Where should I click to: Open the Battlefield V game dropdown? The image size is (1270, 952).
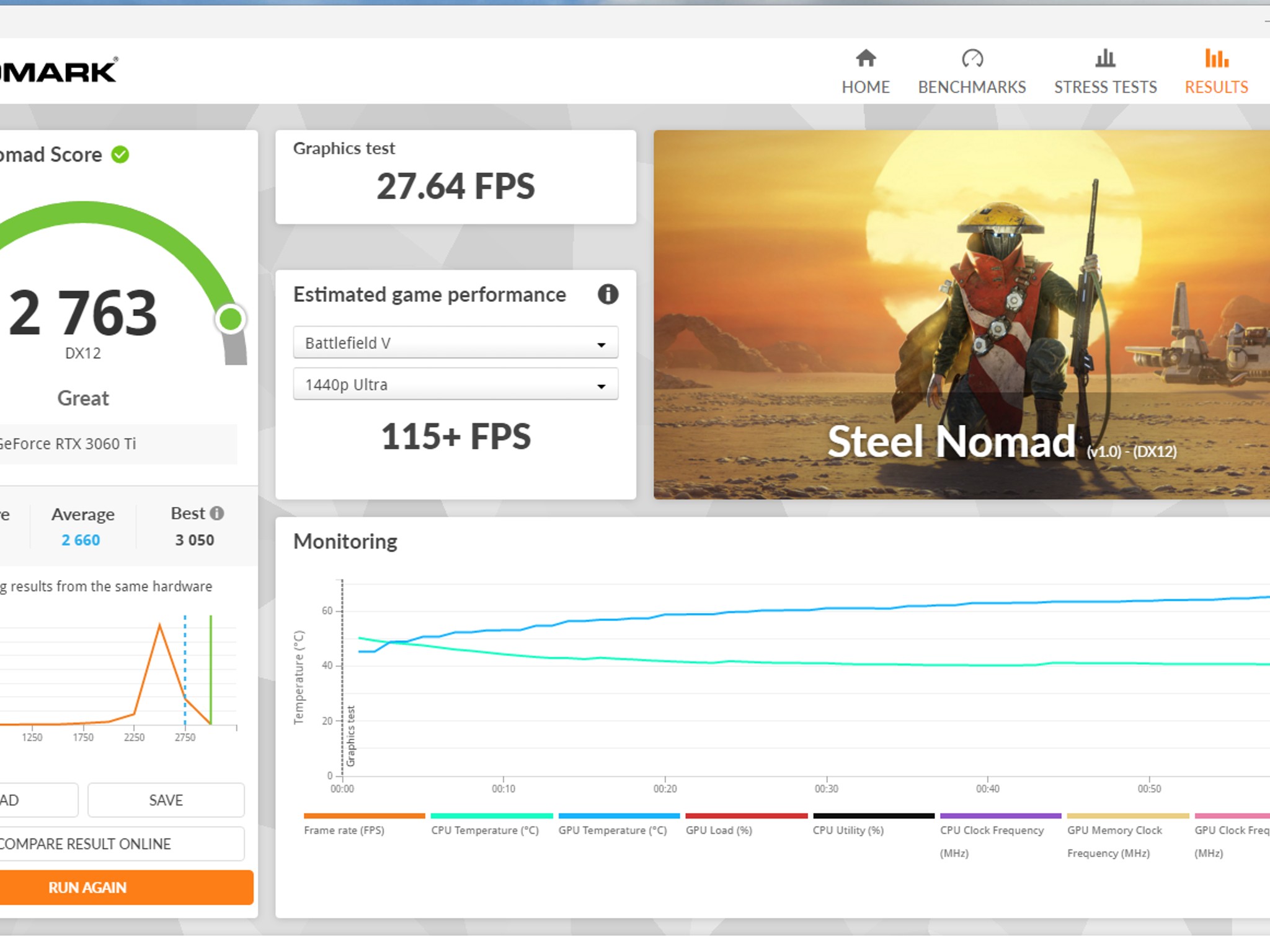456,342
